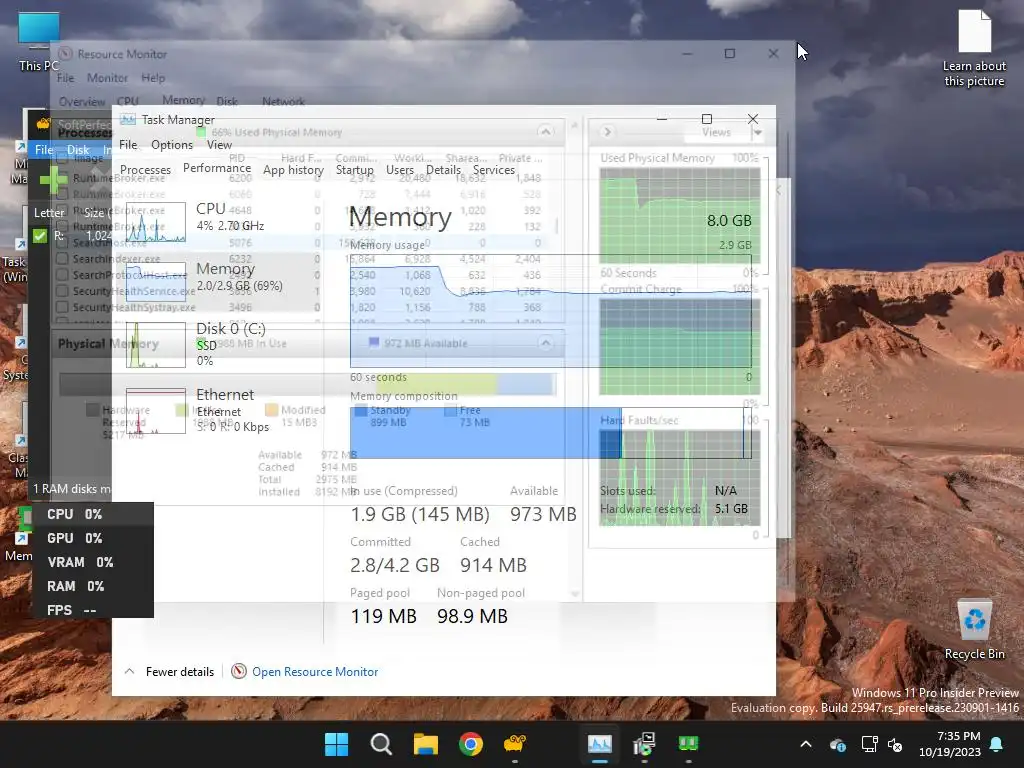Switch to the App history tab
The height and width of the screenshot is (768, 1024).
tap(293, 169)
